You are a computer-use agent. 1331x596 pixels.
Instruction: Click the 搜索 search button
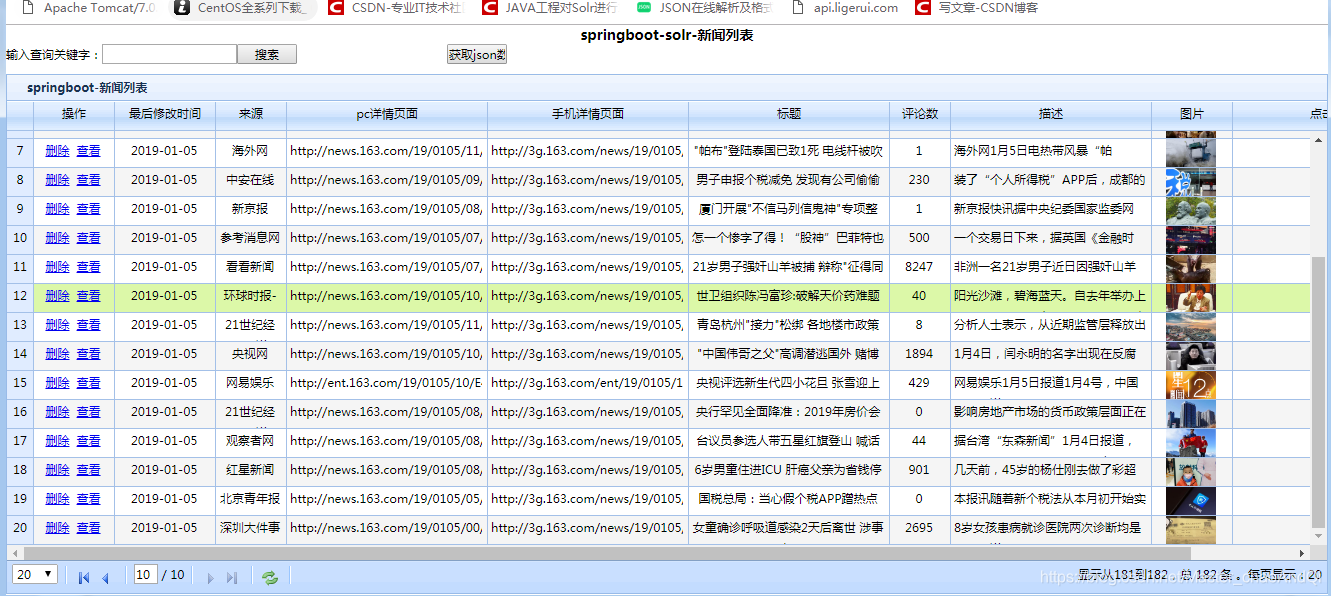(x=267, y=54)
